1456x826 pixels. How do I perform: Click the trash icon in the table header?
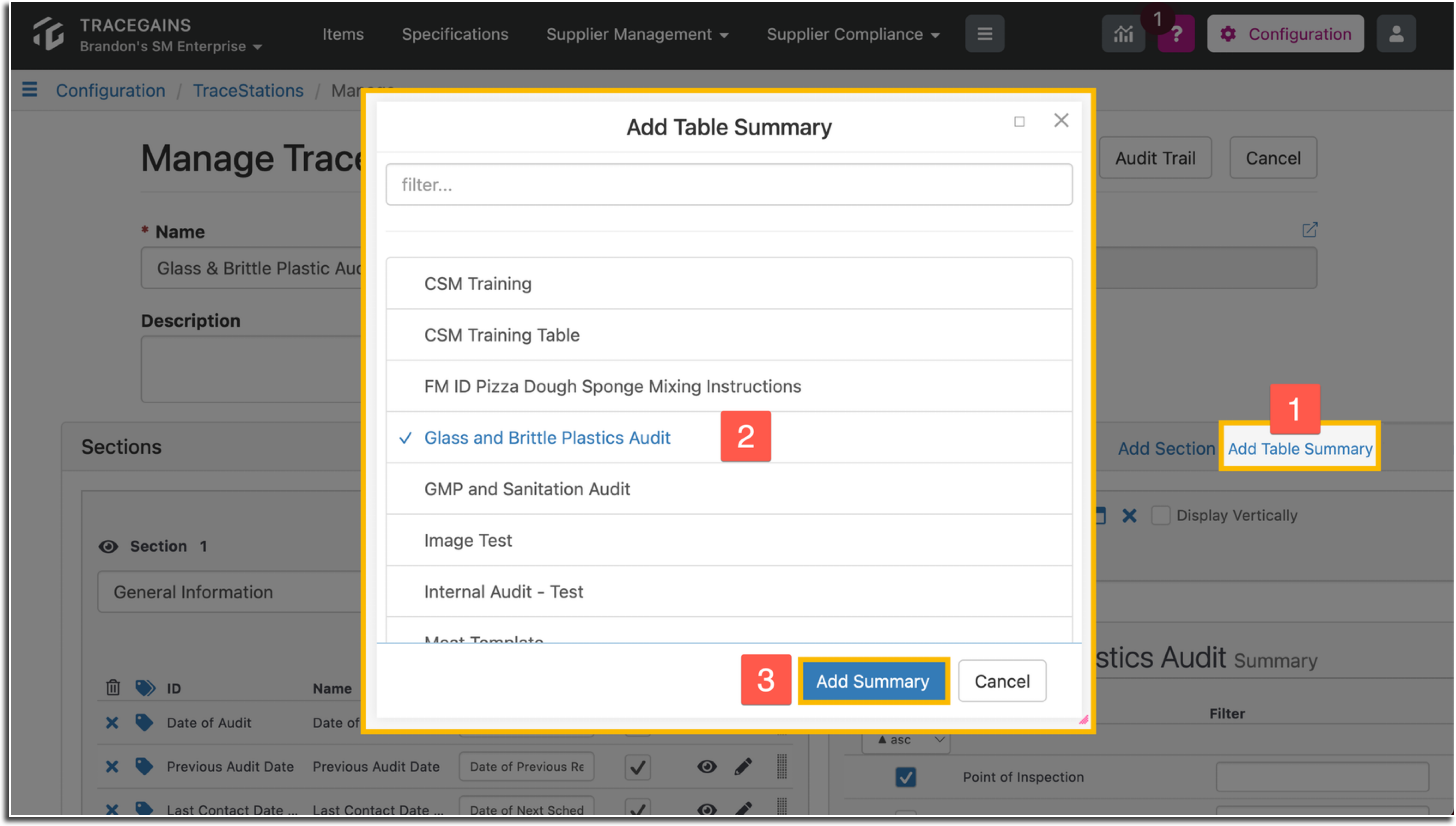click(x=113, y=688)
